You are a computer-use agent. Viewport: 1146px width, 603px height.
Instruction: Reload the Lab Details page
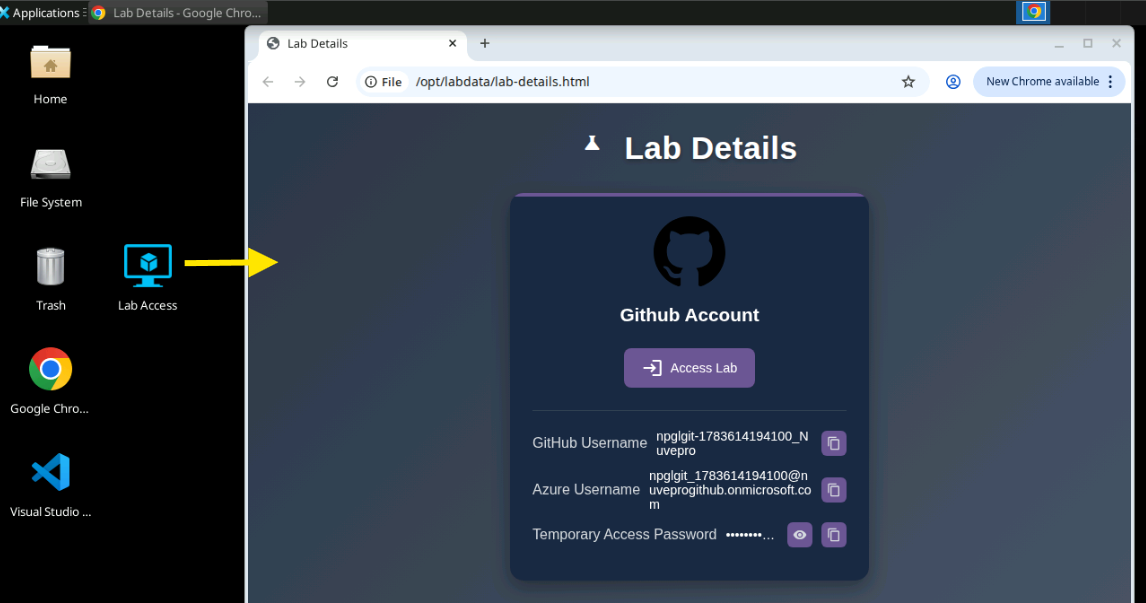tap(333, 82)
